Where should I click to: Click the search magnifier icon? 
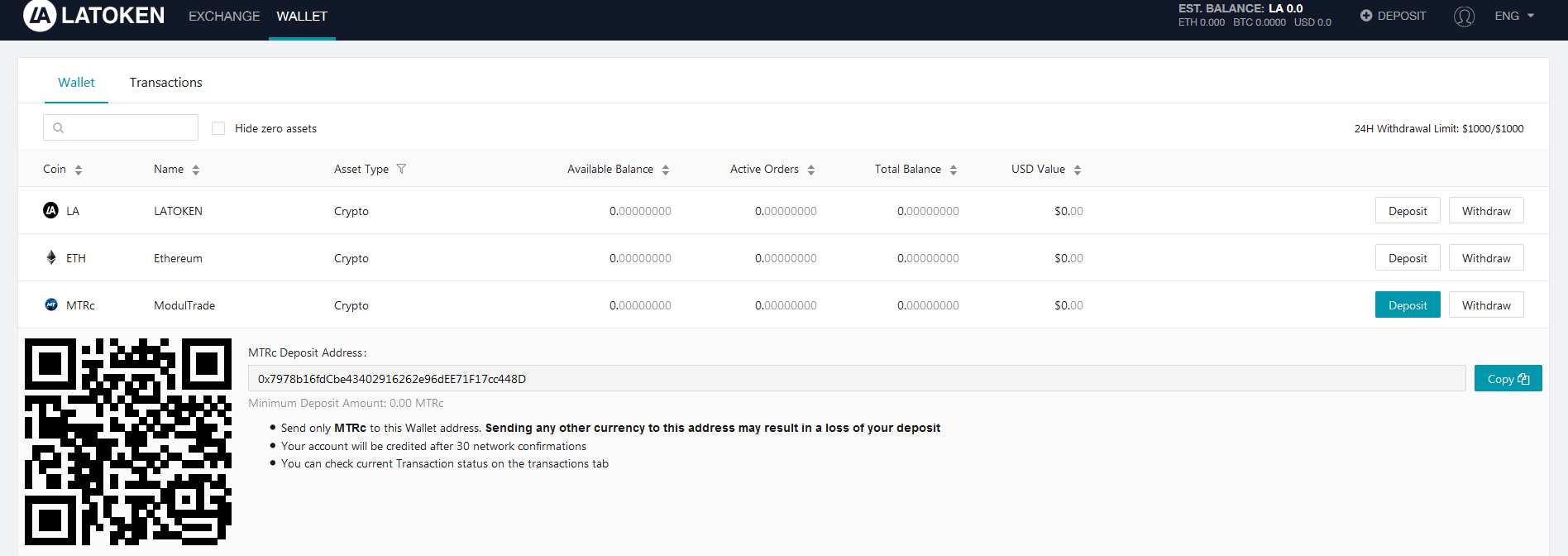(58, 127)
